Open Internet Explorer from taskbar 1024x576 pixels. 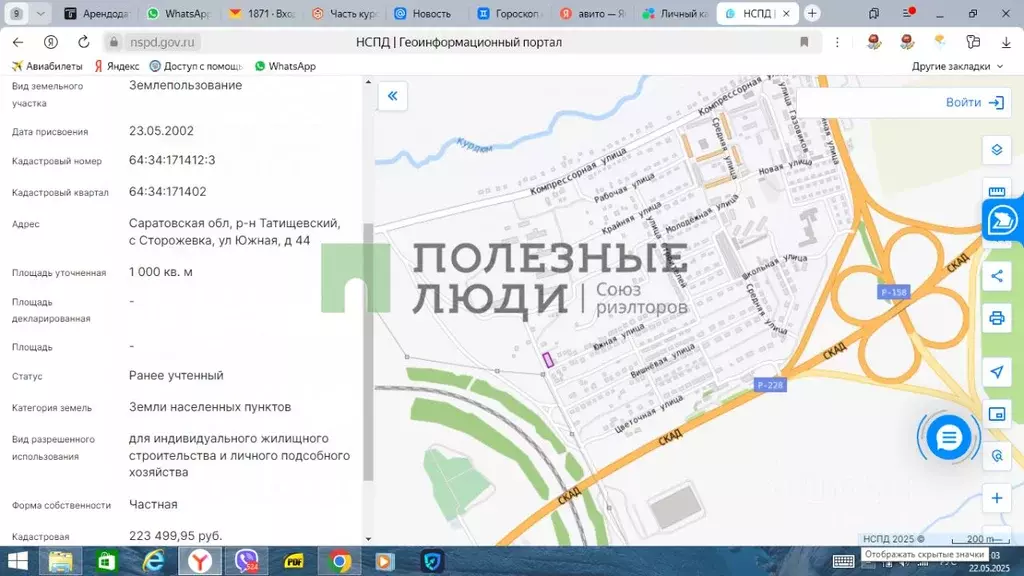coord(153,561)
